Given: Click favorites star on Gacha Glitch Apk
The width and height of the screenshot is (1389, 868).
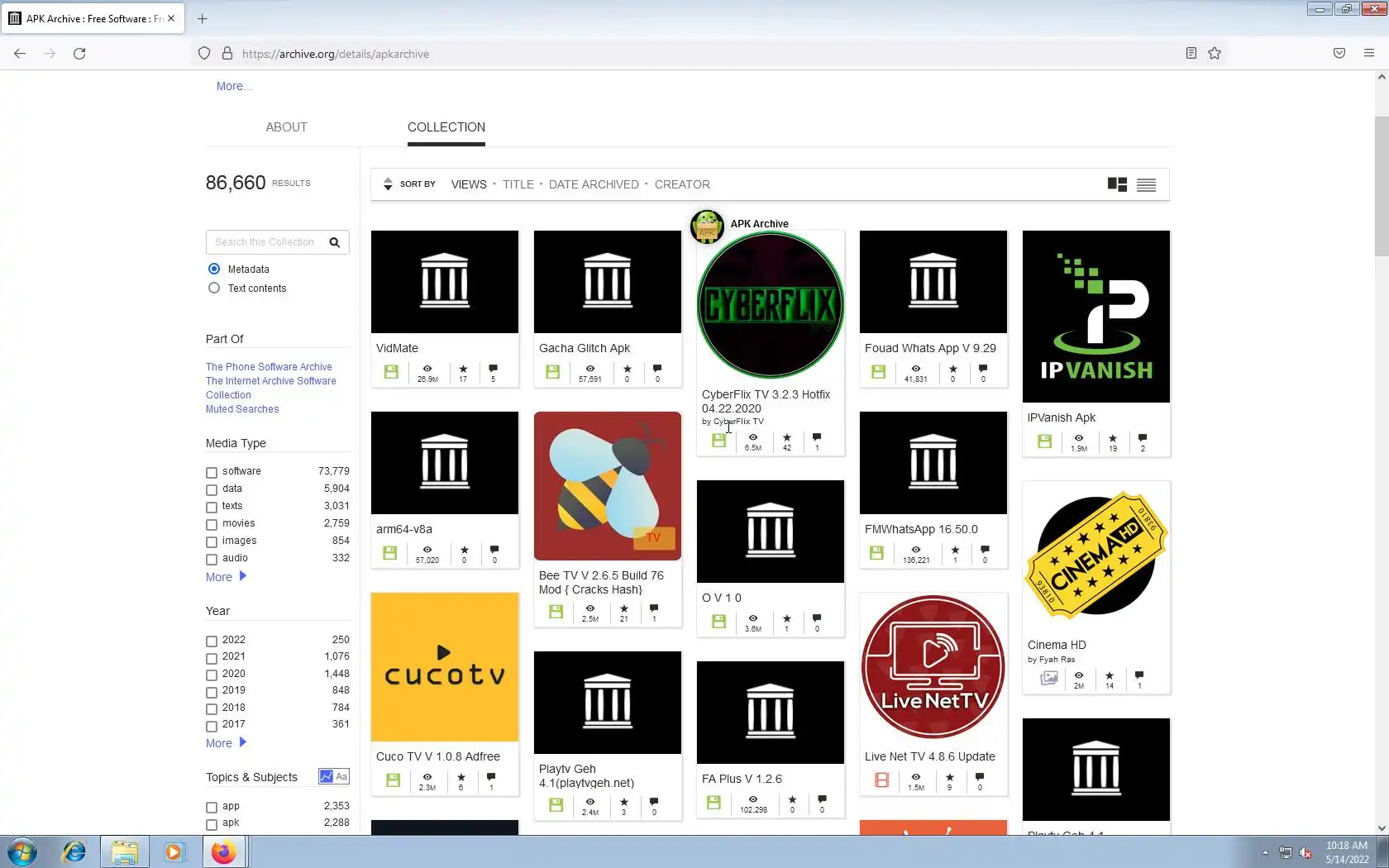Looking at the screenshot, I should coord(628,369).
